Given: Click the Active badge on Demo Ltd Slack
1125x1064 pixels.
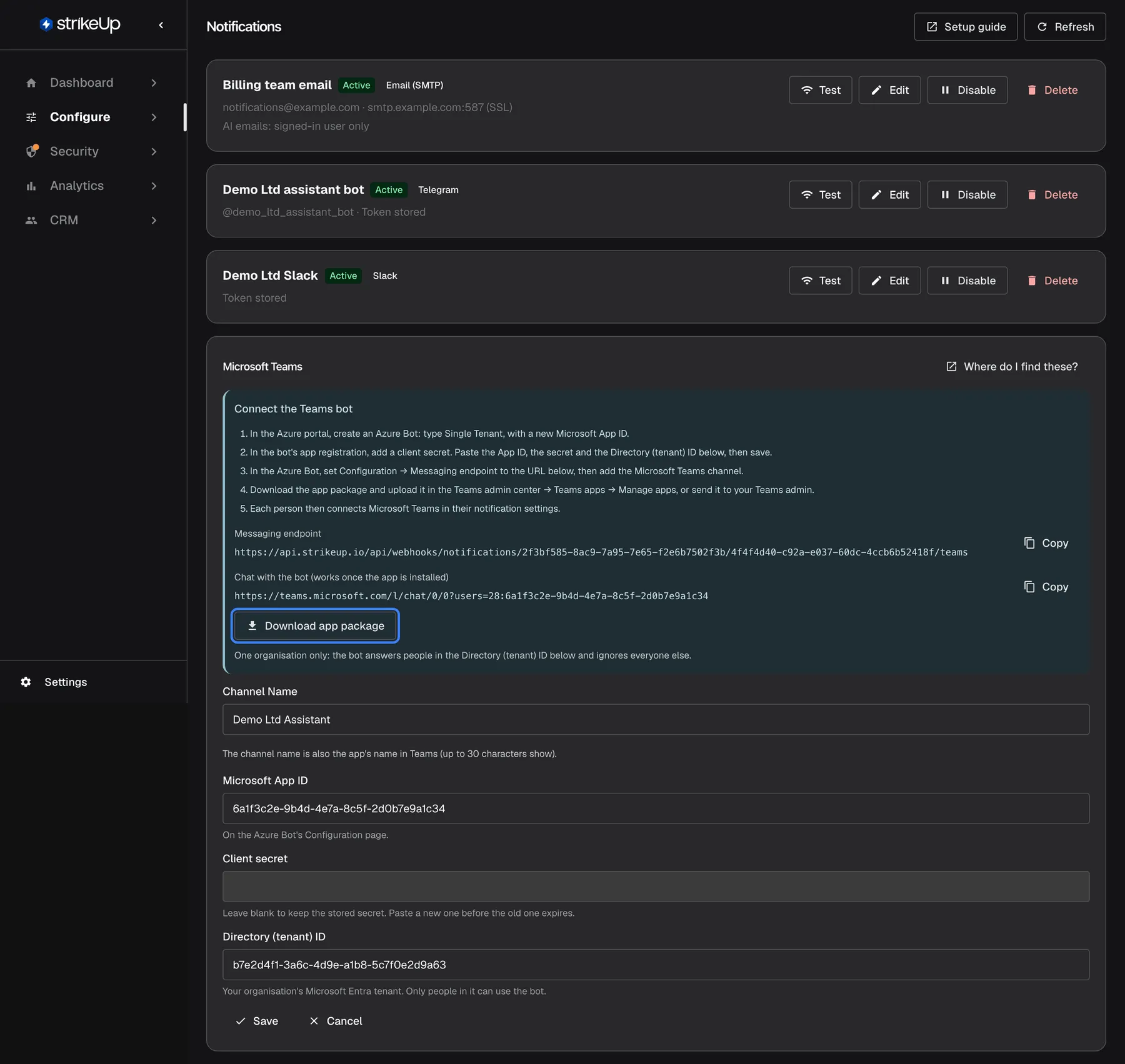Looking at the screenshot, I should (x=343, y=276).
